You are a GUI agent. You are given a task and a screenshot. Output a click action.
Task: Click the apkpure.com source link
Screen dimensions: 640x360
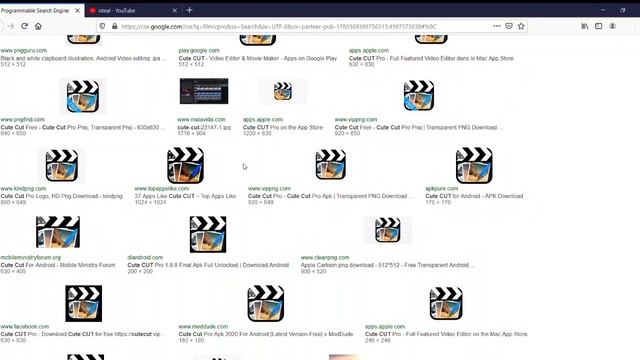coord(442,189)
